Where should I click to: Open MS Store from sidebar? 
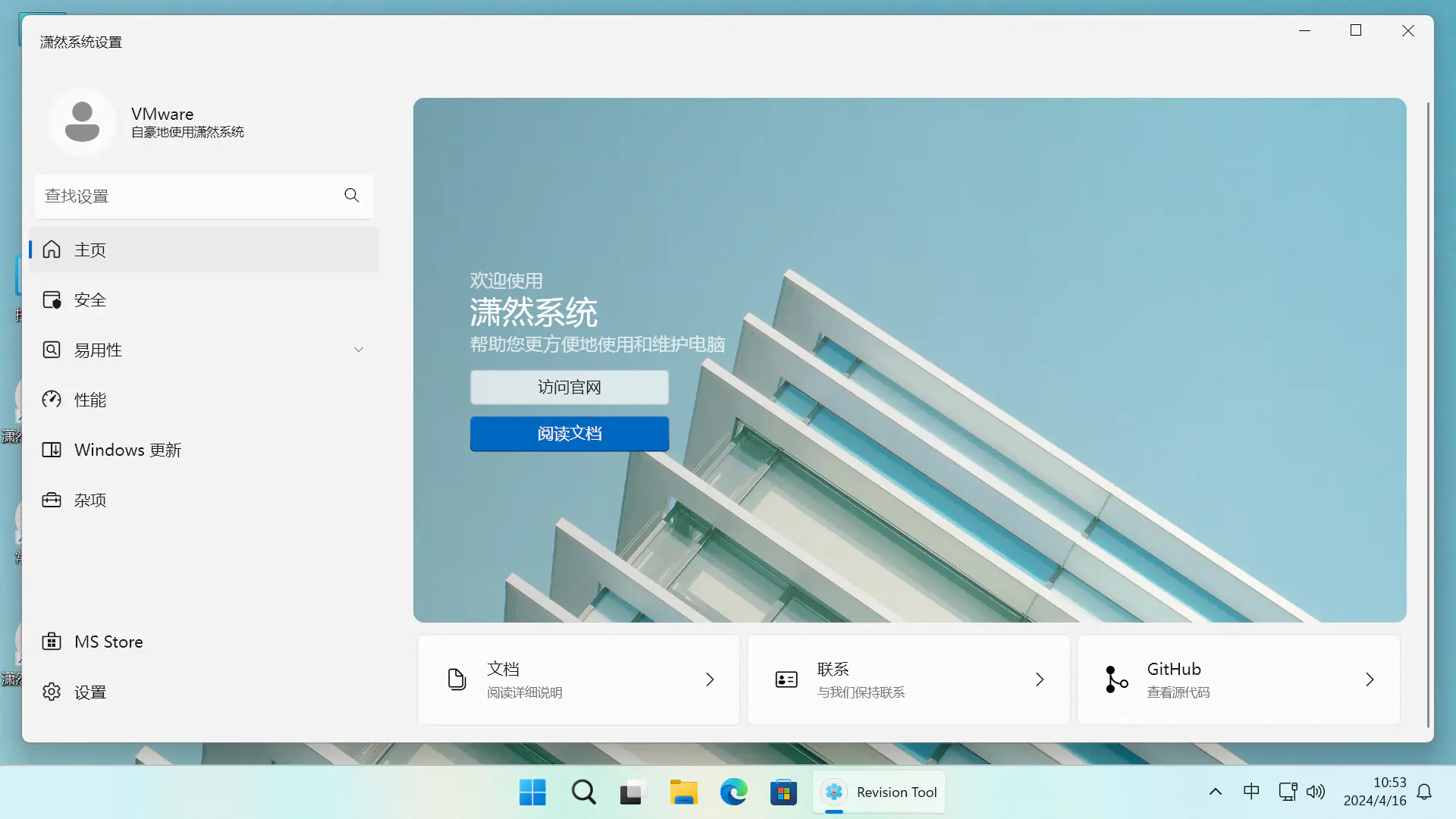pyautogui.click(x=108, y=642)
